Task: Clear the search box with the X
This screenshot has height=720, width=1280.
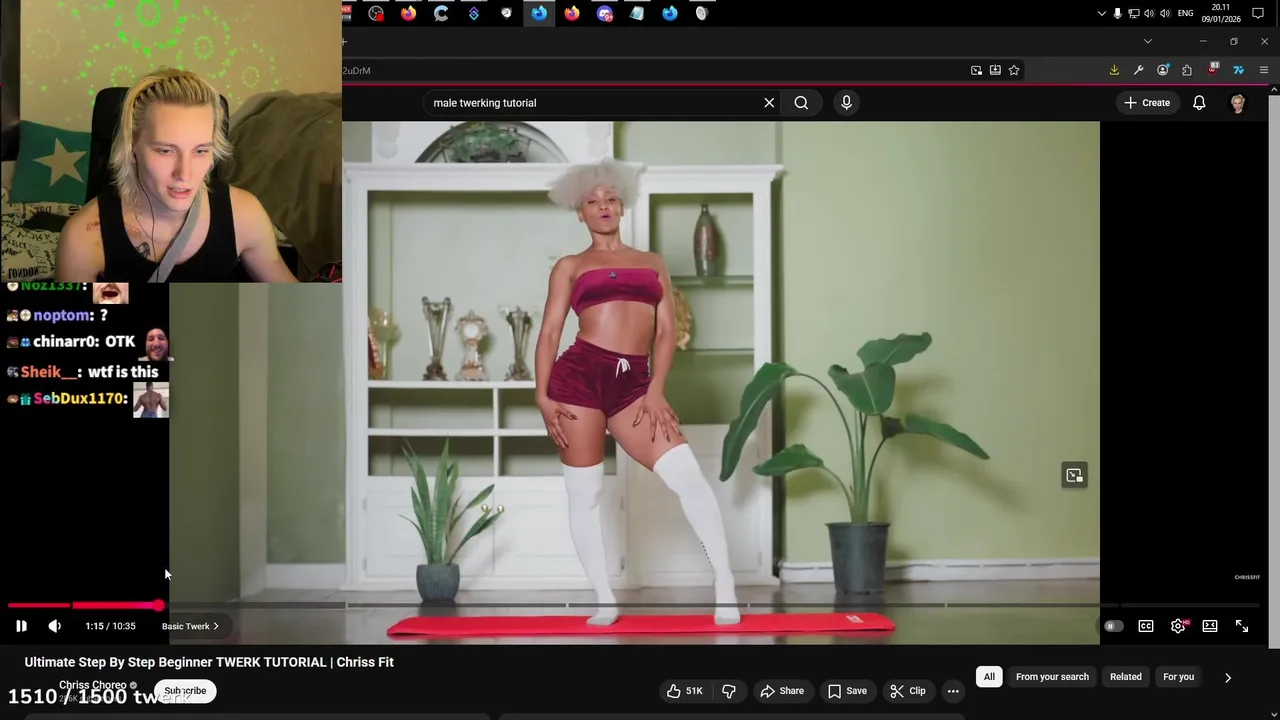Action: pyautogui.click(x=769, y=103)
